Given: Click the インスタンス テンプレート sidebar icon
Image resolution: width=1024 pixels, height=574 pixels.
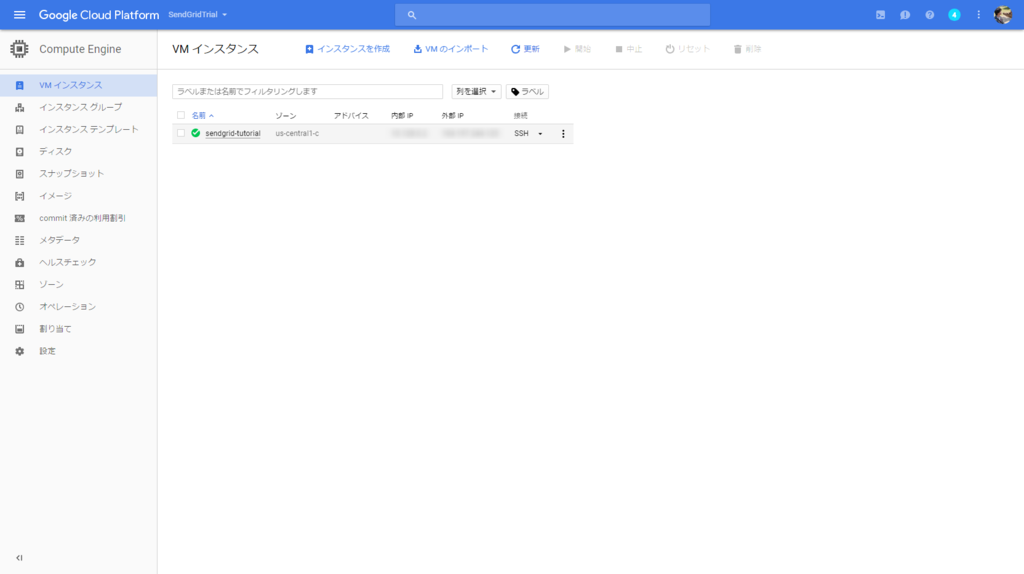Looking at the screenshot, I should [20, 129].
